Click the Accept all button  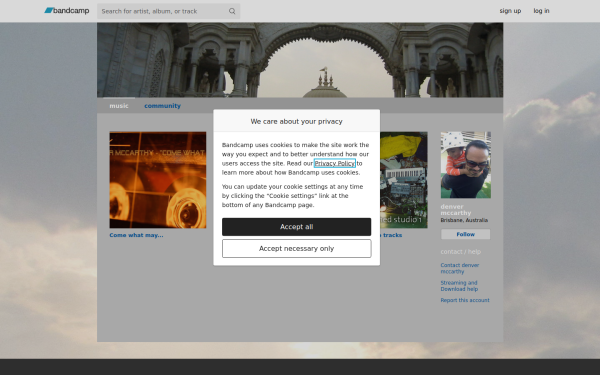tap(296, 227)
